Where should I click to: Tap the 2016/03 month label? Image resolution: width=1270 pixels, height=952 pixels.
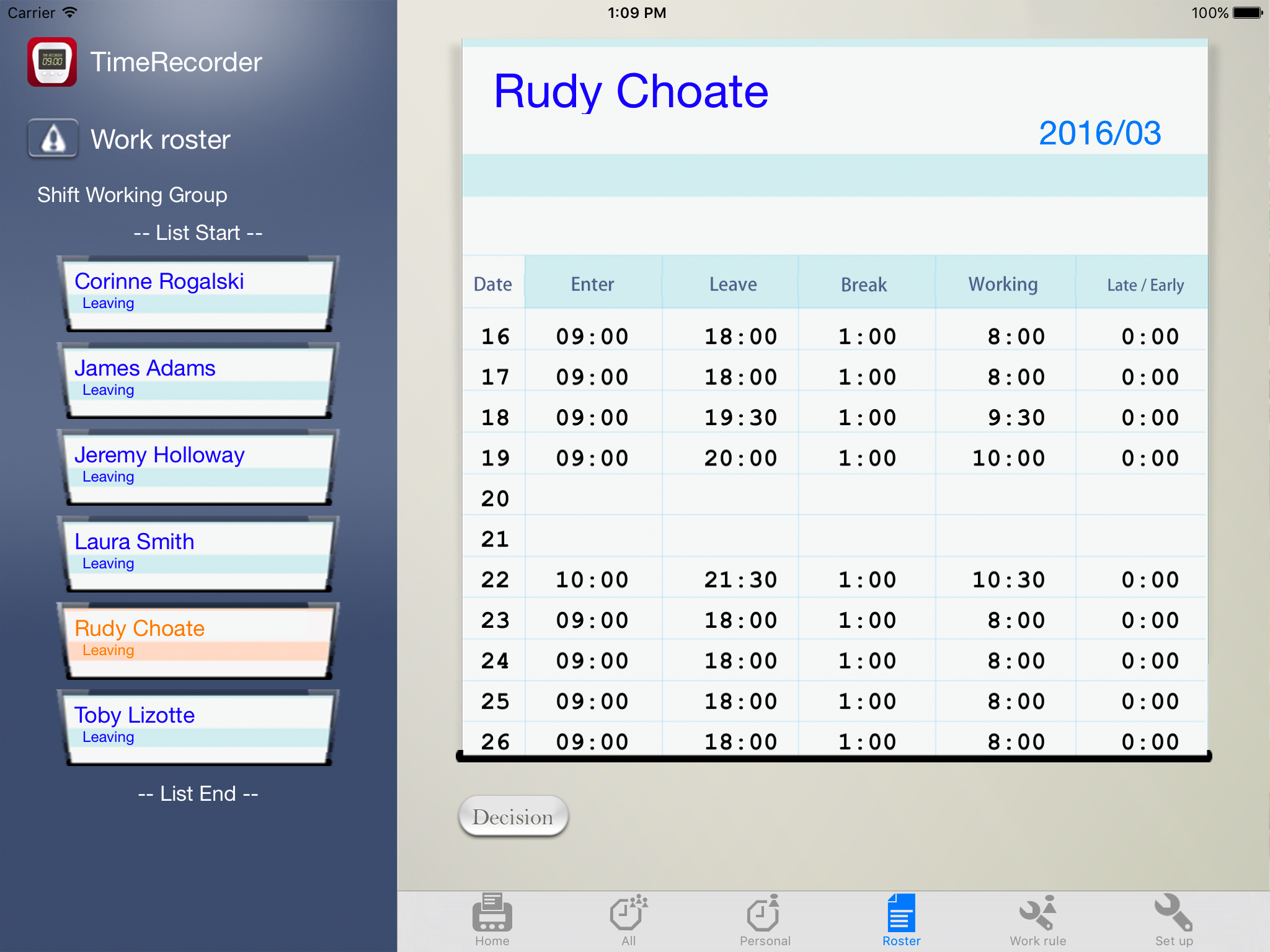pos(1099,133)
